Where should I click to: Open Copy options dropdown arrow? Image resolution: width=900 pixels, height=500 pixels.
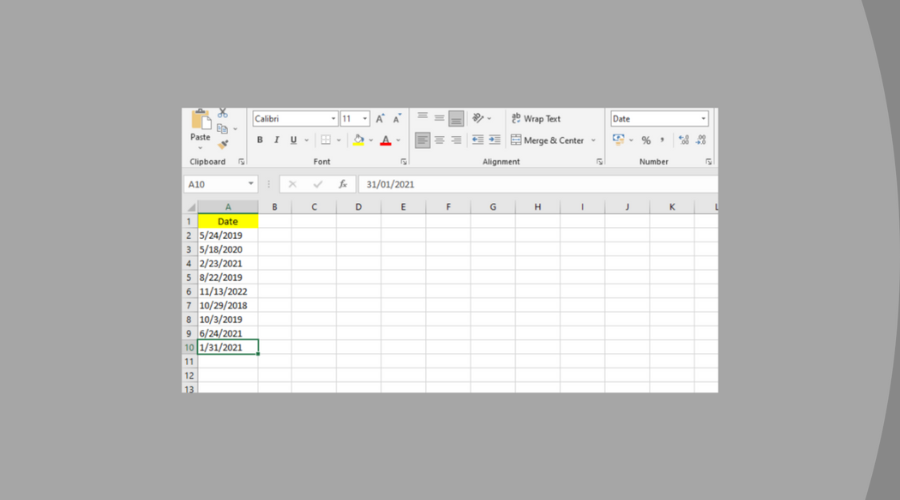coord(235,129)
